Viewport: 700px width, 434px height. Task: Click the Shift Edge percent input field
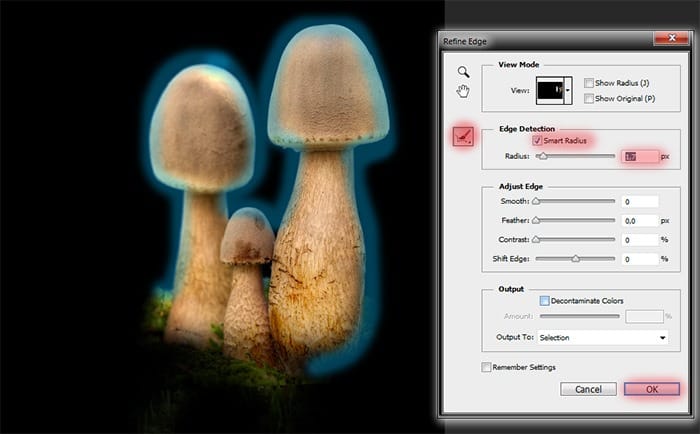coord(638,259)
